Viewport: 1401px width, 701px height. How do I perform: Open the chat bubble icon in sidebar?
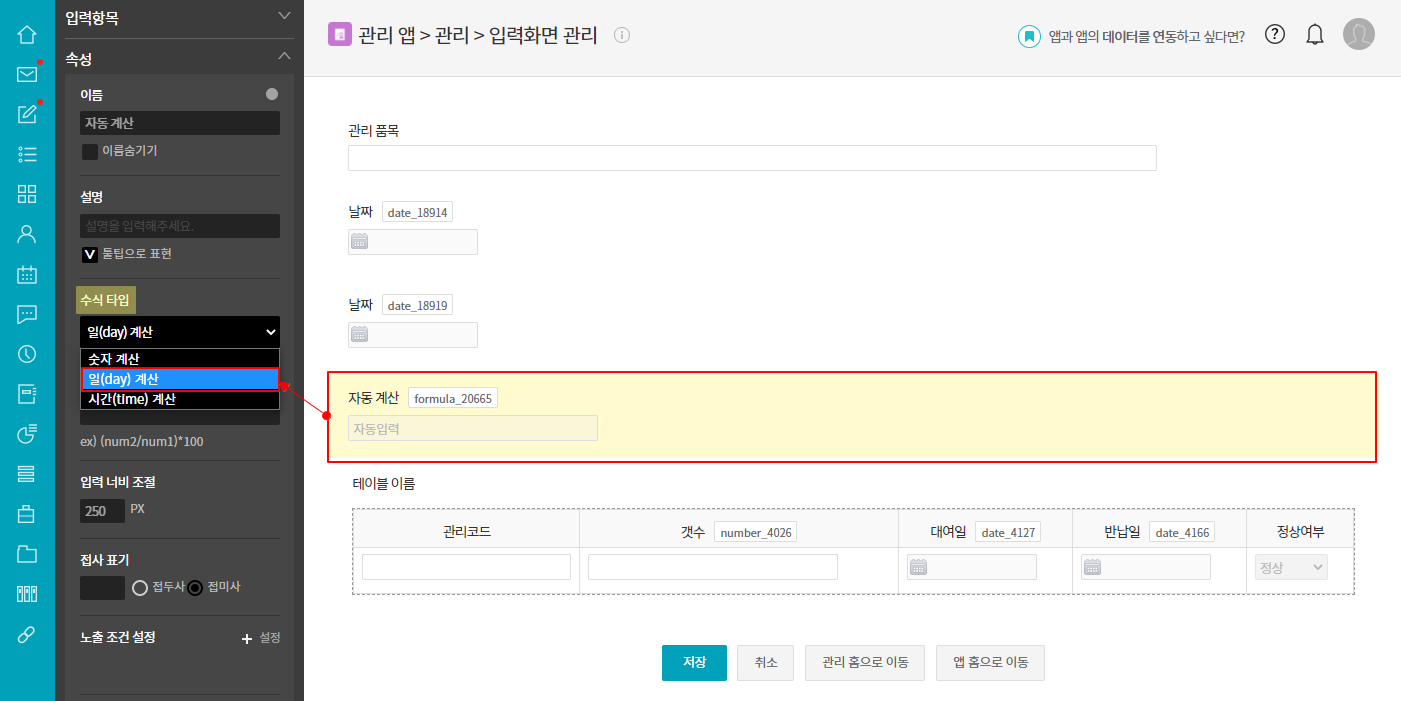pos(27,314)
